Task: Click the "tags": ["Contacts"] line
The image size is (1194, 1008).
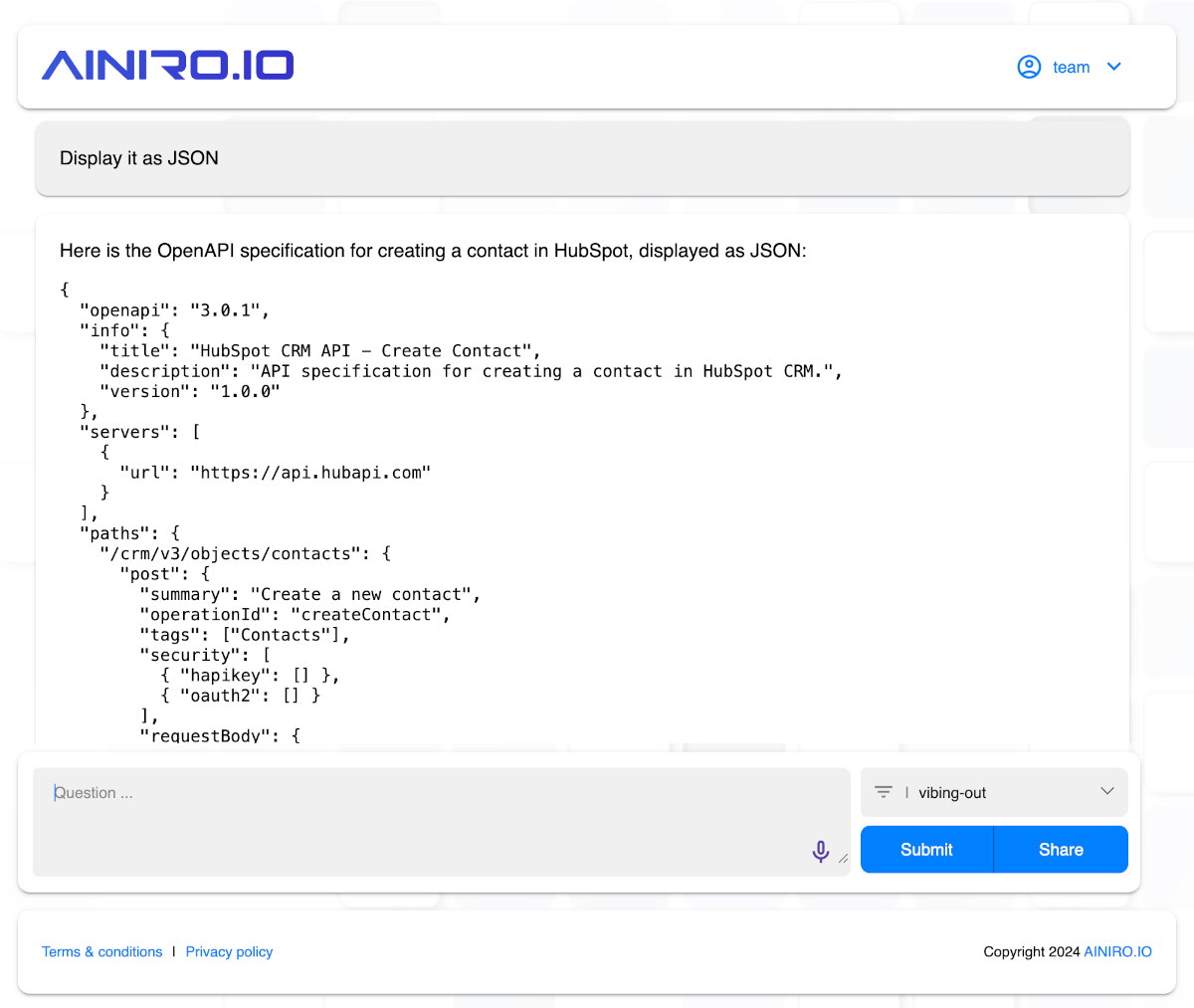Action: (x=245, y=635)
